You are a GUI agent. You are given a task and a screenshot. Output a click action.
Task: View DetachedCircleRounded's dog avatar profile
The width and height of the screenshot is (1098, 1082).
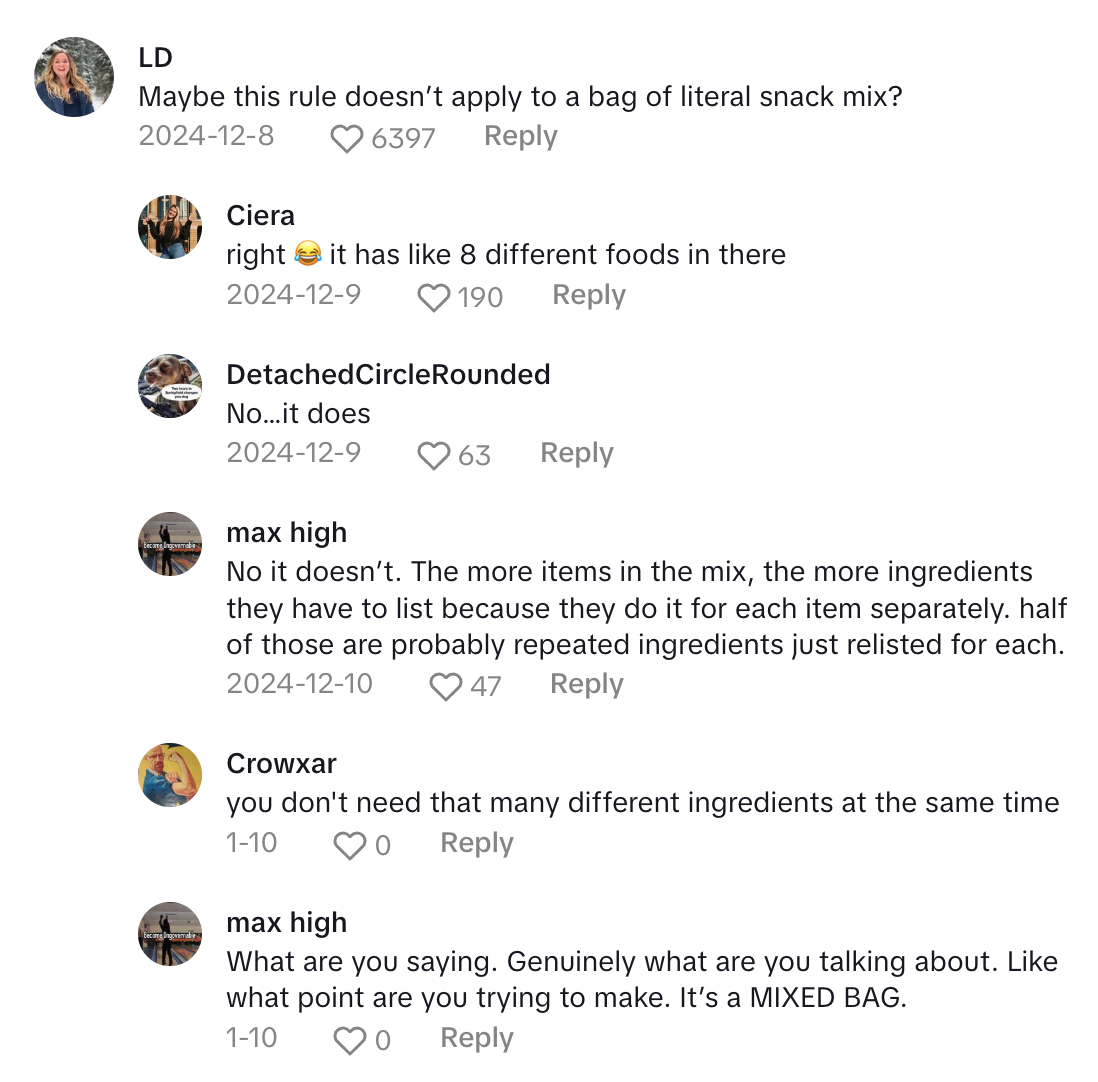click(x=170, y=386)
